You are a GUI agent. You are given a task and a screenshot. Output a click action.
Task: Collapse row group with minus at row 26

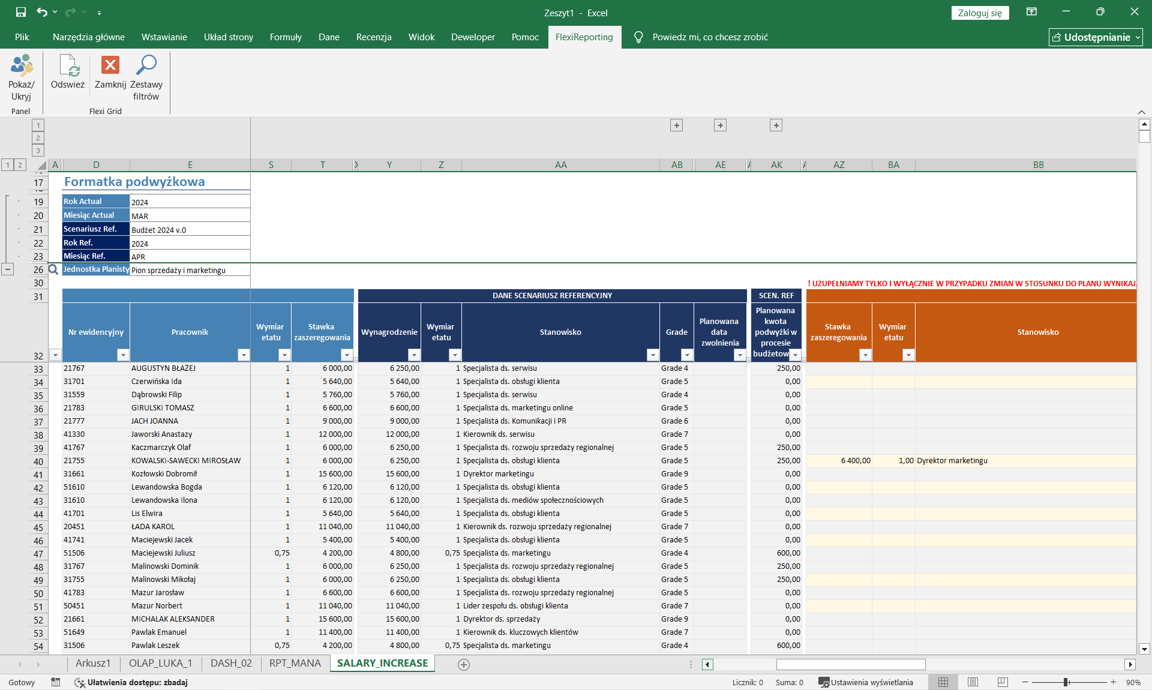pos(7,269)
